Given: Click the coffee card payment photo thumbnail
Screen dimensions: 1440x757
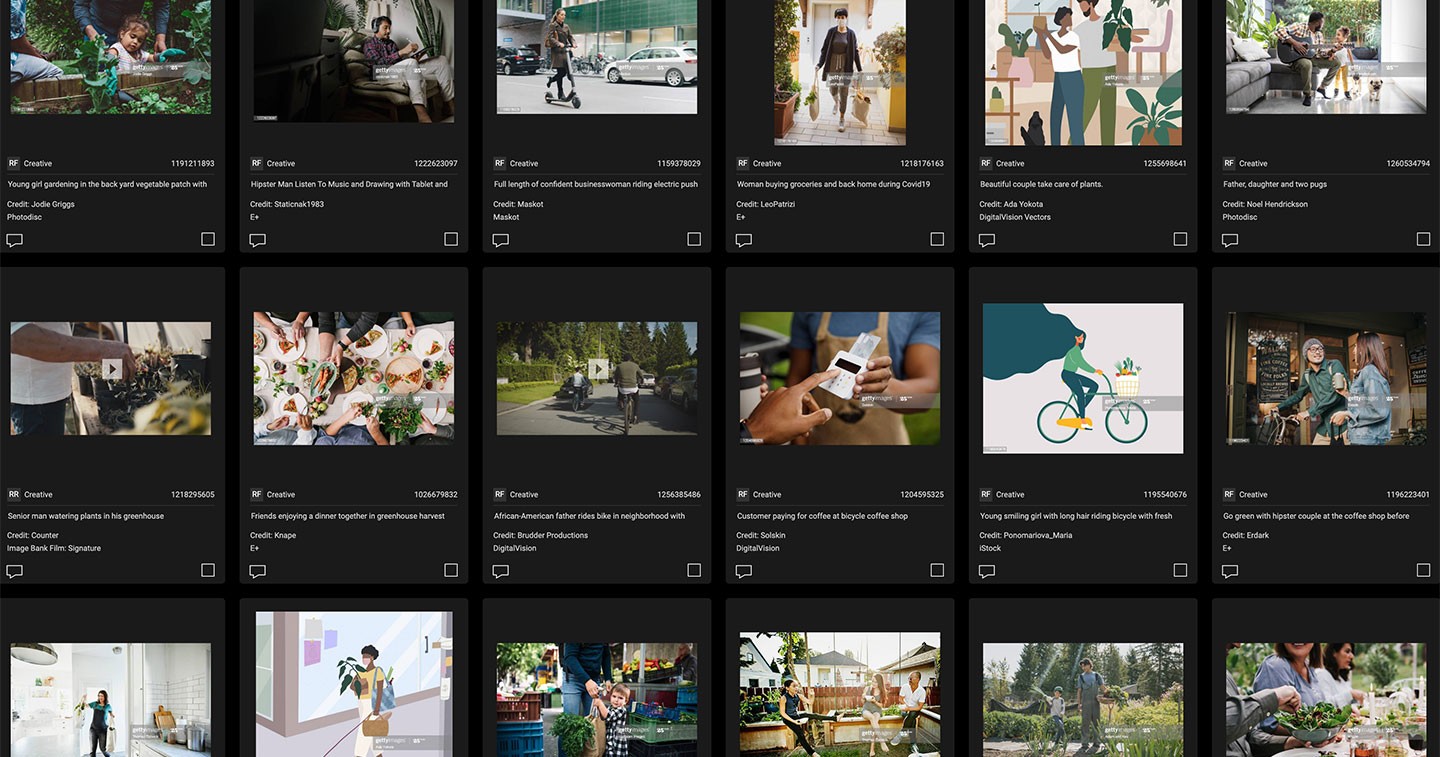Looking at the screenshot, I should (840, 378).
